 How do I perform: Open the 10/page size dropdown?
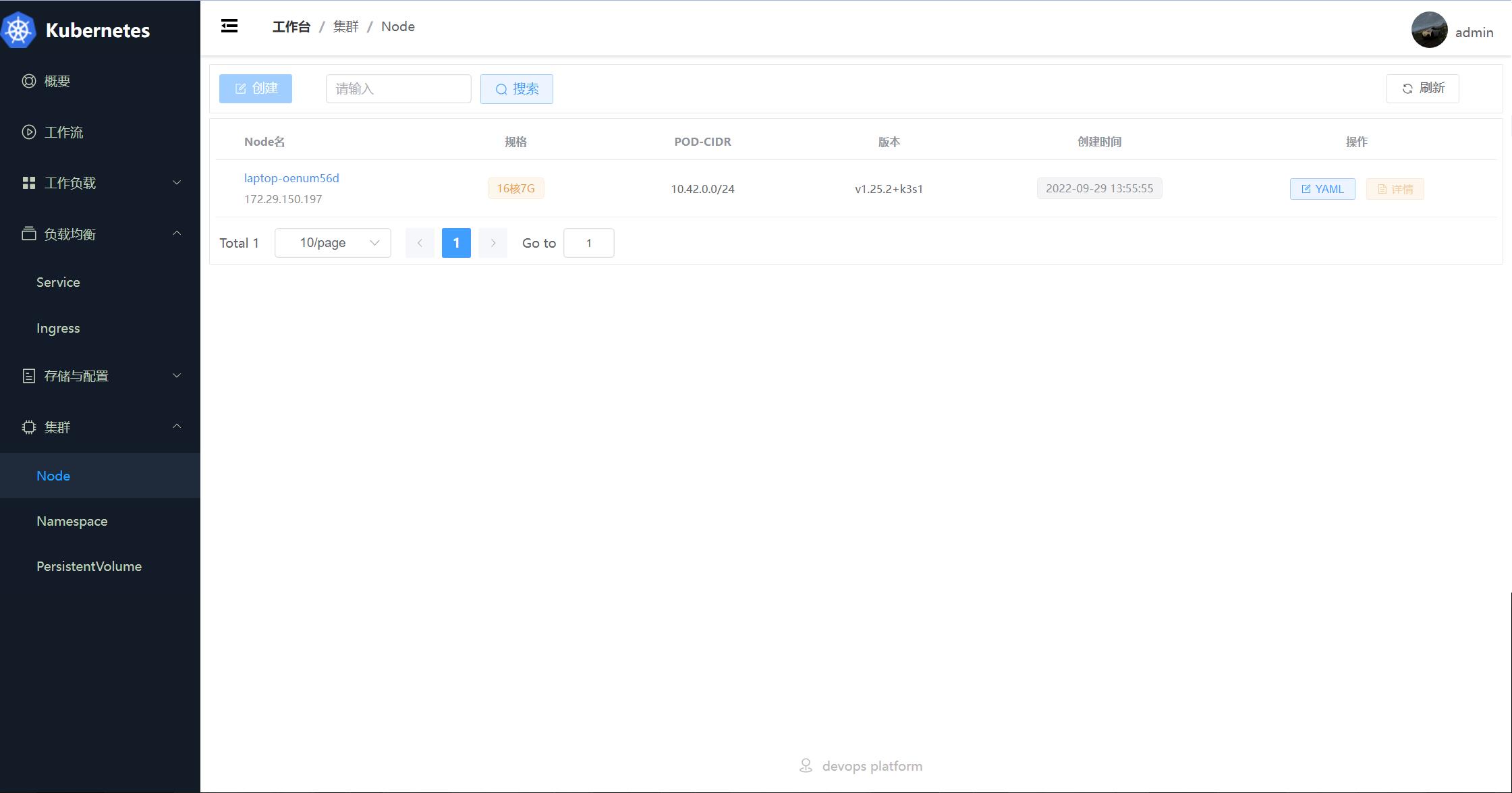333,243
